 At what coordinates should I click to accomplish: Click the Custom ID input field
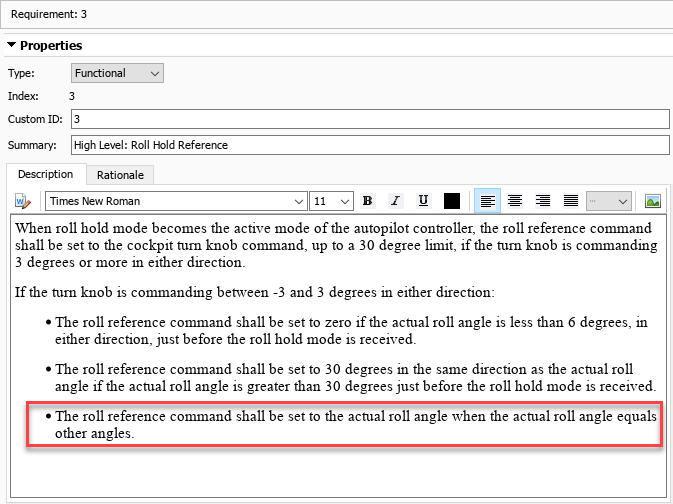pyautogui.click(x=370, y=119)
